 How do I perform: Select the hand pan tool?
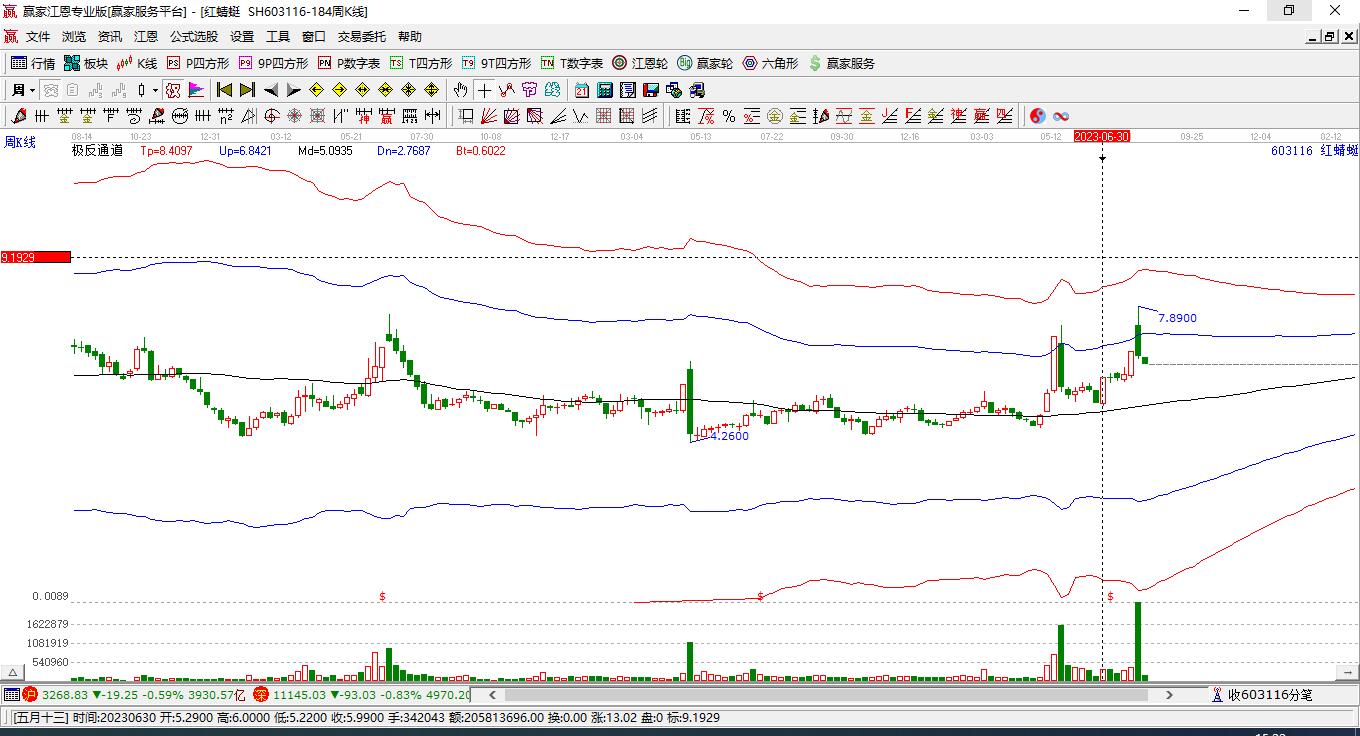pos(461,90)
